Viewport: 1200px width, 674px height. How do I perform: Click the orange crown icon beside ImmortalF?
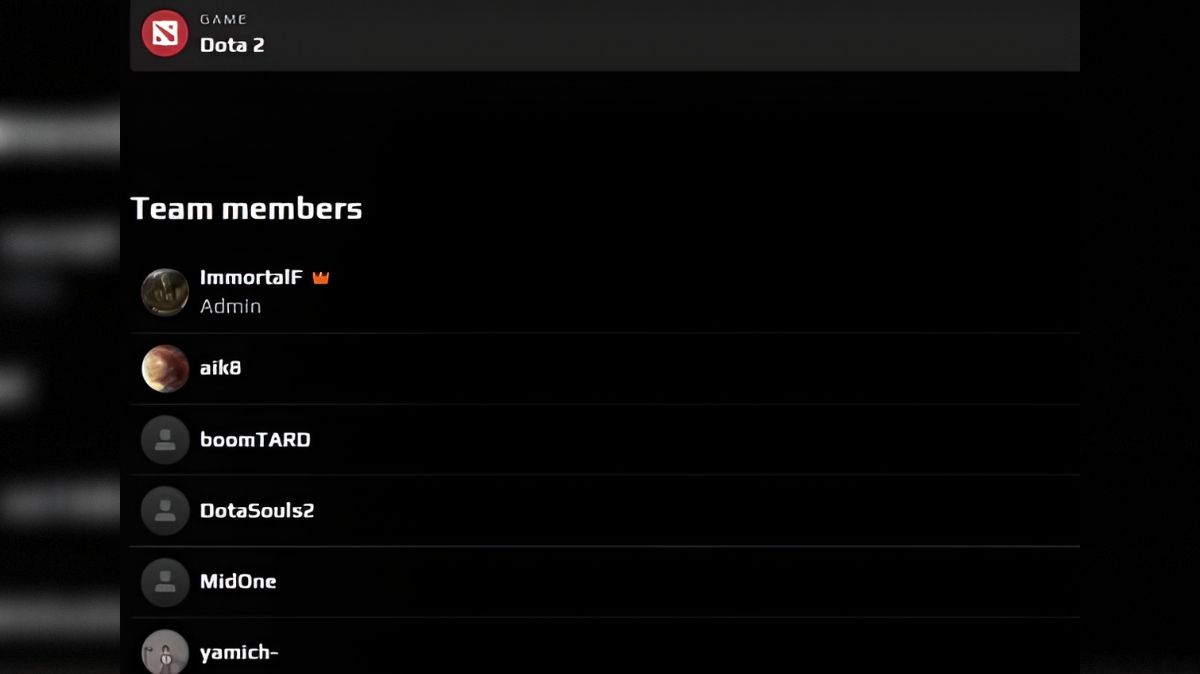321,278
